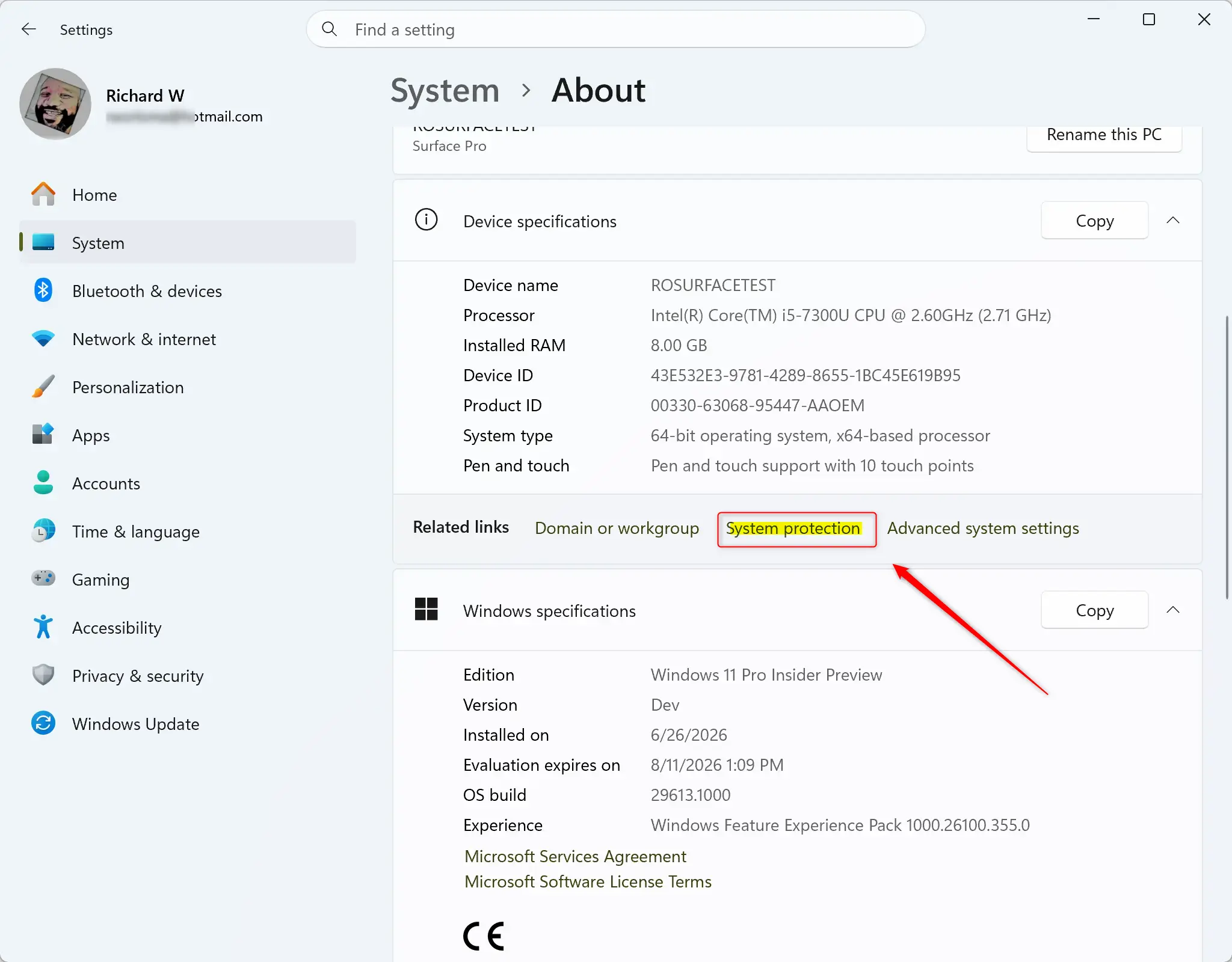Open Microsoft Services Agreement link
This screenshot has height=962, width=1232.
tap(575, 856)
